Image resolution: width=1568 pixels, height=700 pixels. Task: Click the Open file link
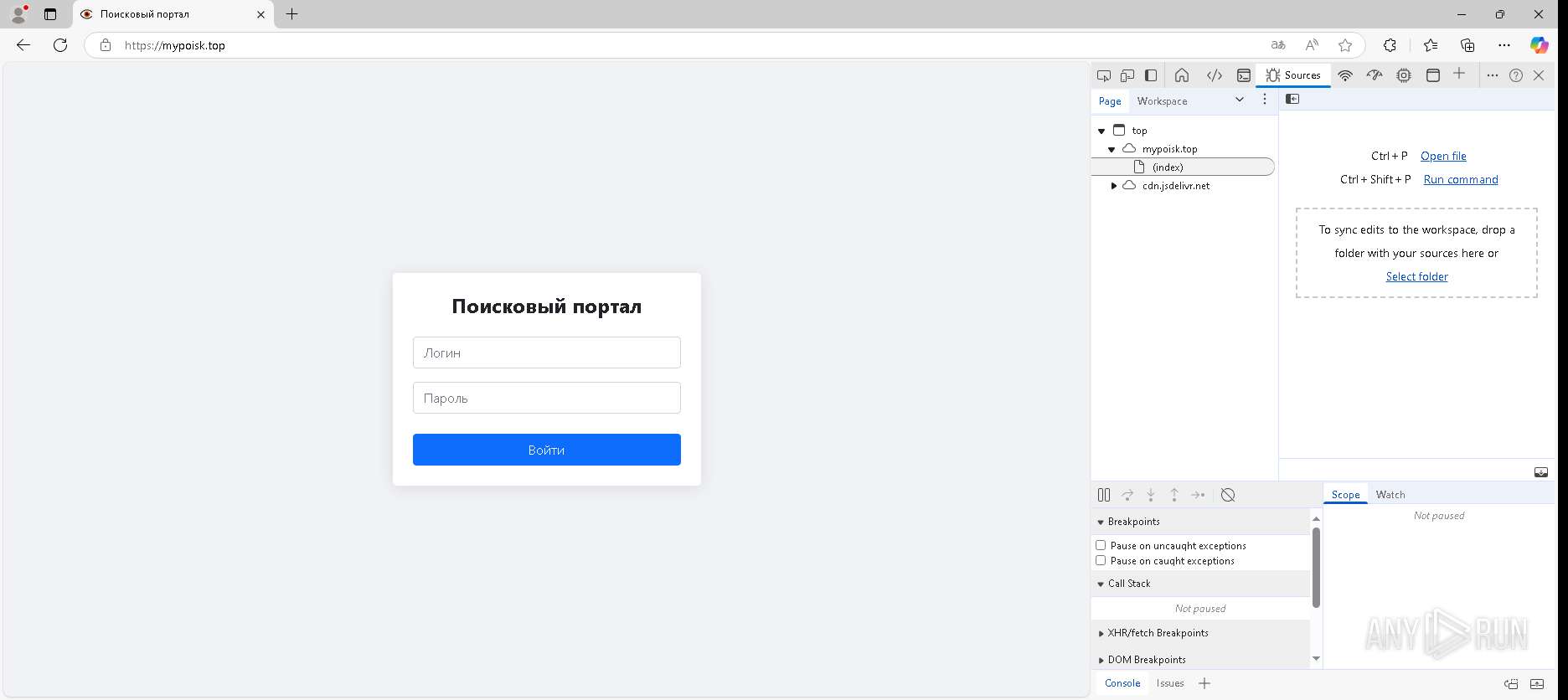[1443, 156]
